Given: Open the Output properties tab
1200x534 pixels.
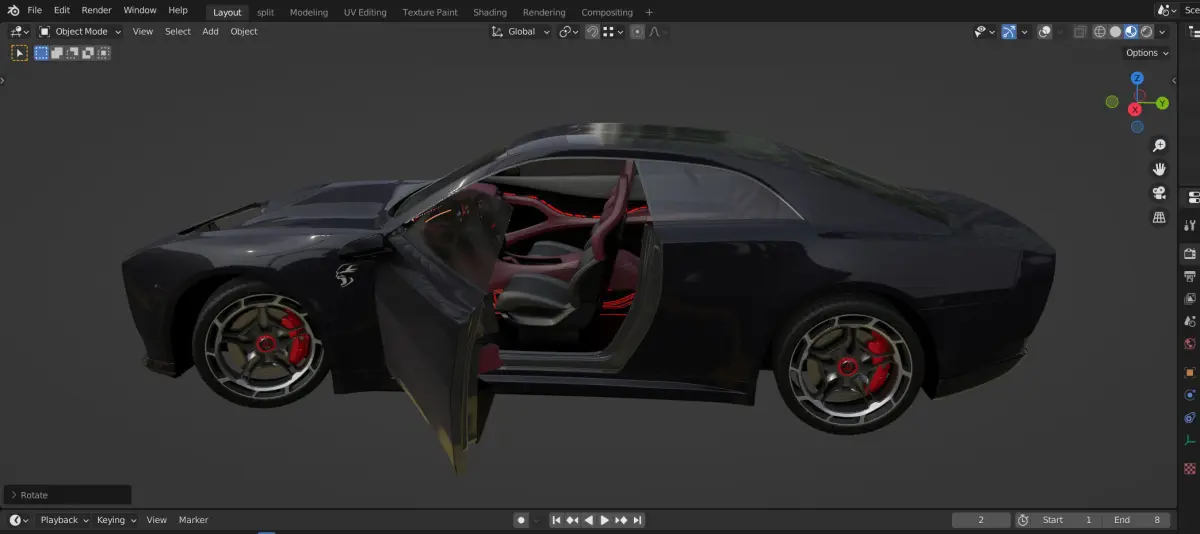Looking at the screenshot, I should 1190,276.
